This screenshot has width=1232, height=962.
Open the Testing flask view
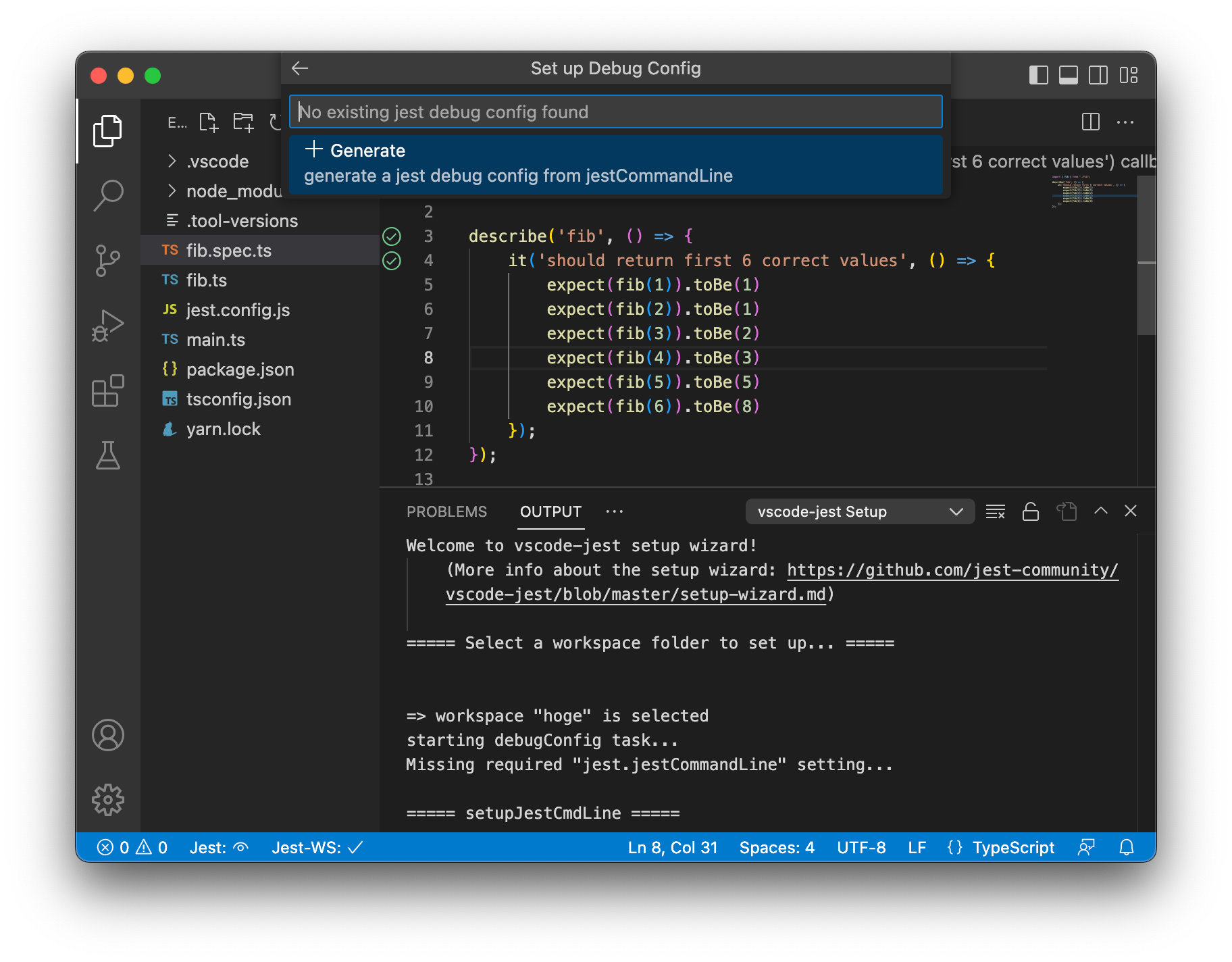click(108, 456)
